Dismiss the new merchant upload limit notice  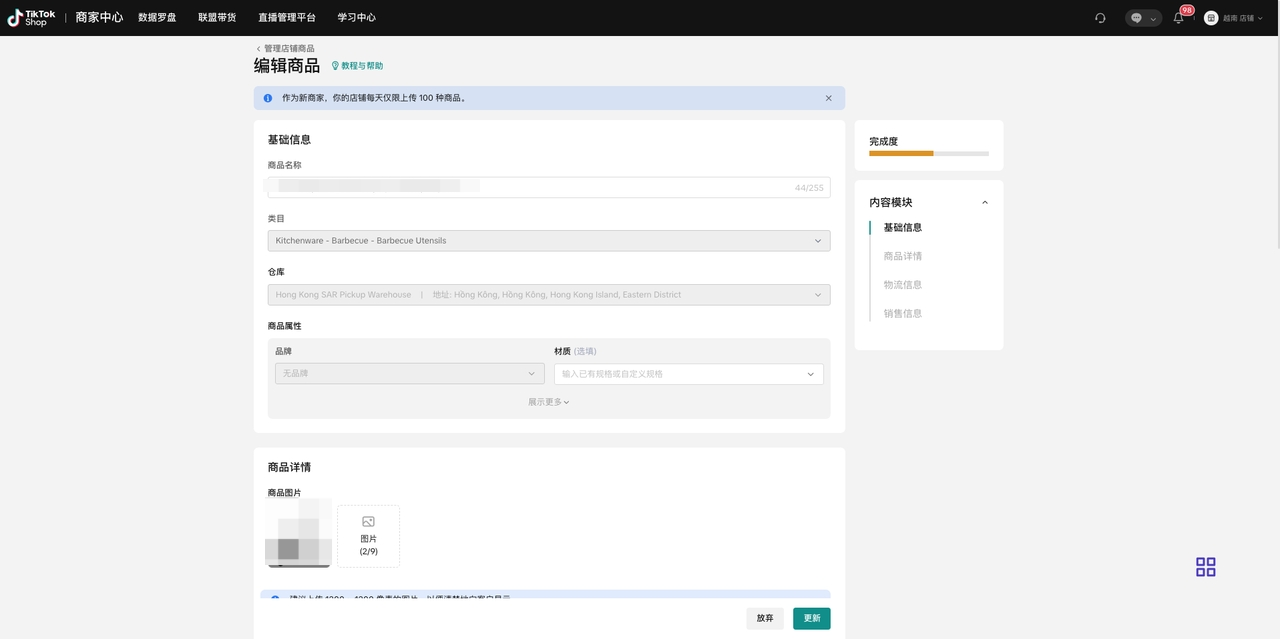tap(828, 98)
